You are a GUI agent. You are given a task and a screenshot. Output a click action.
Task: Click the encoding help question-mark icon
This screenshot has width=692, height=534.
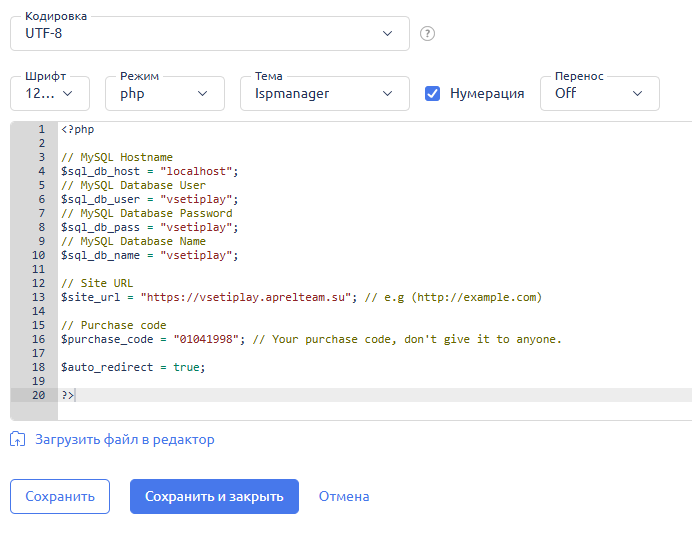(427, 34)
